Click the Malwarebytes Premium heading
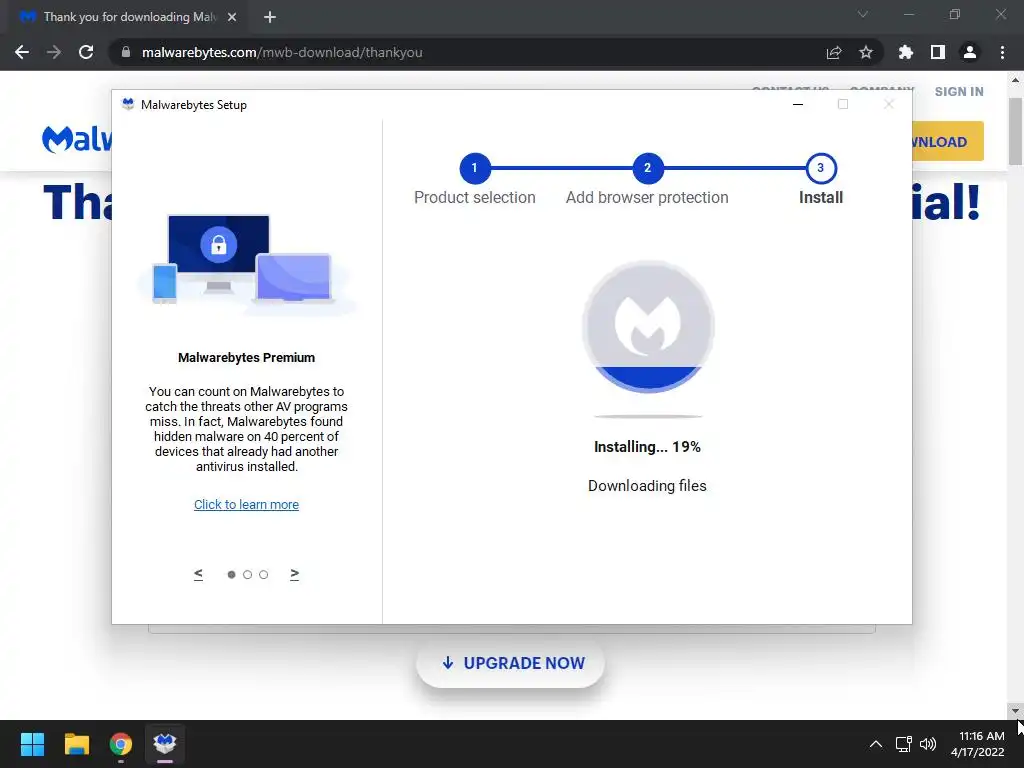The width and height of the screenshot is (1024, 768). click(246, 358)
